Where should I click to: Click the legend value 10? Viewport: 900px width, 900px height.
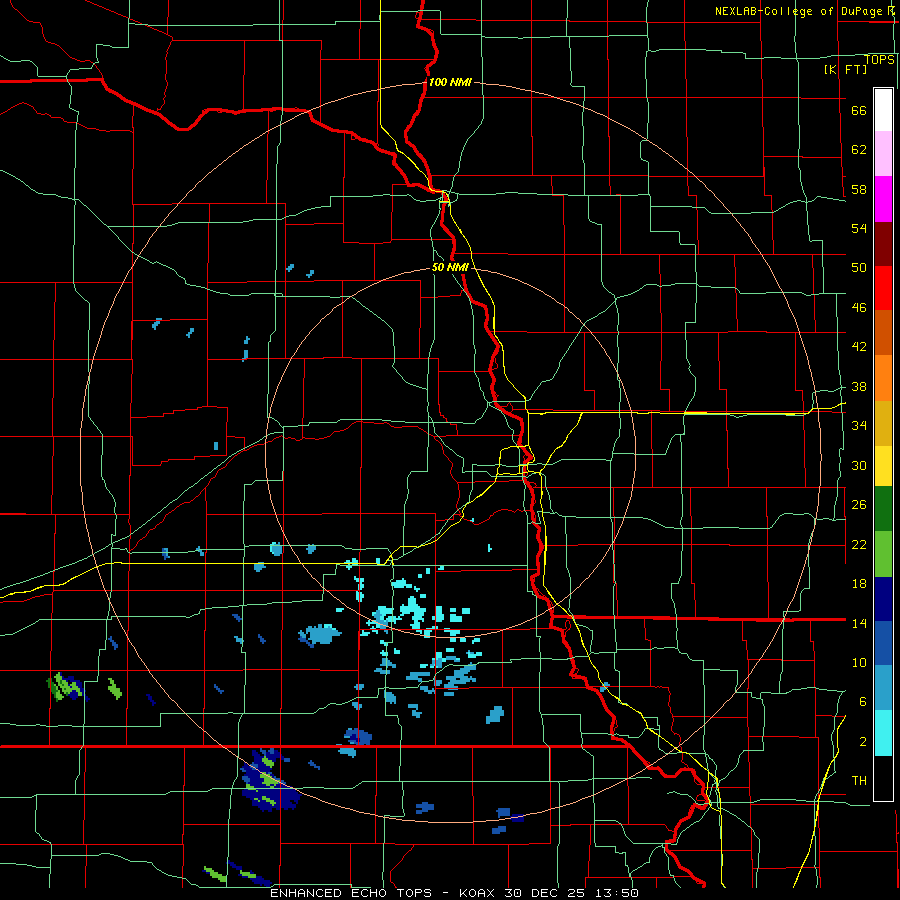coord(859,662)
